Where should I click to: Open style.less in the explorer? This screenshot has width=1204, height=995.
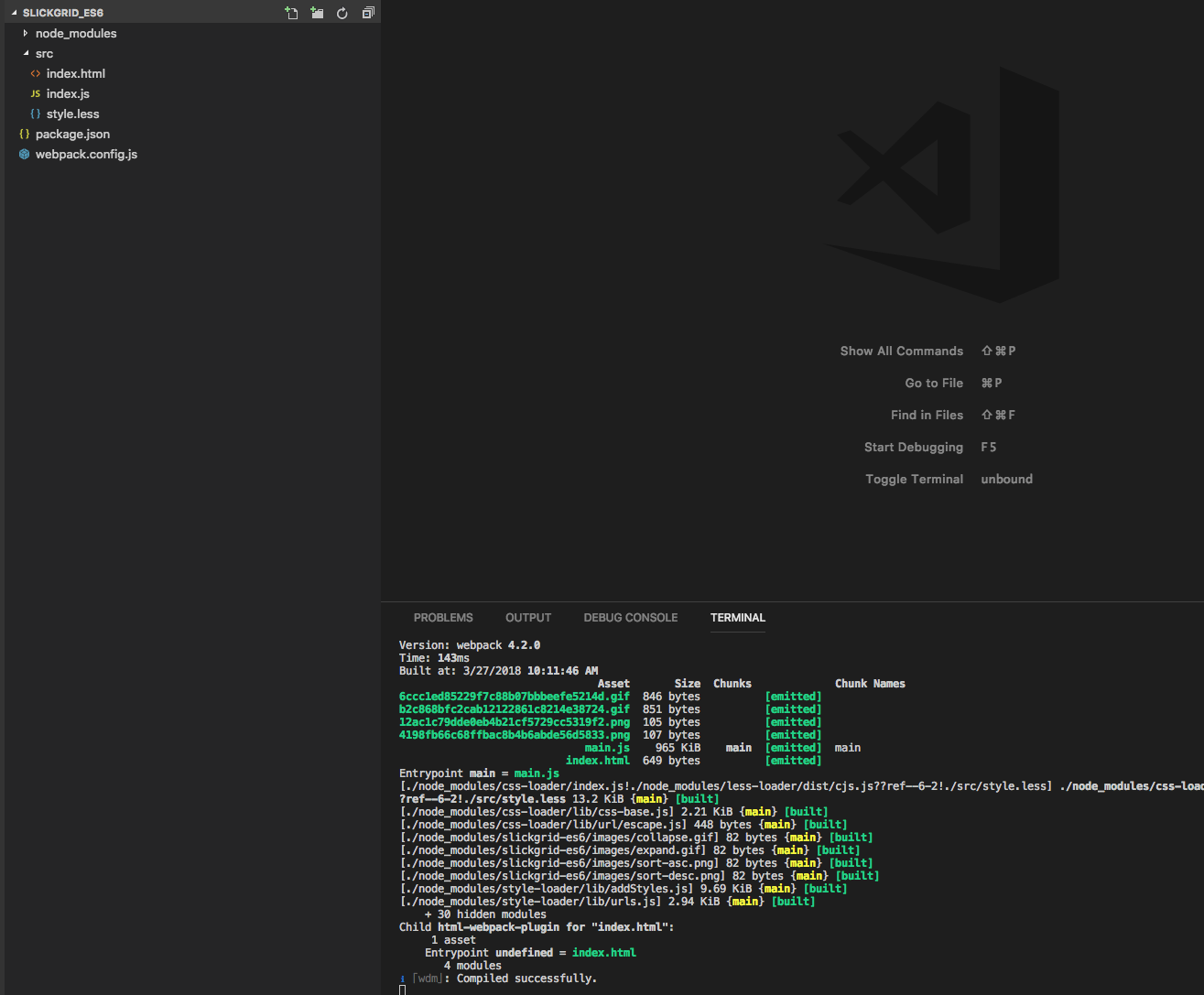(x=73, y=114)
